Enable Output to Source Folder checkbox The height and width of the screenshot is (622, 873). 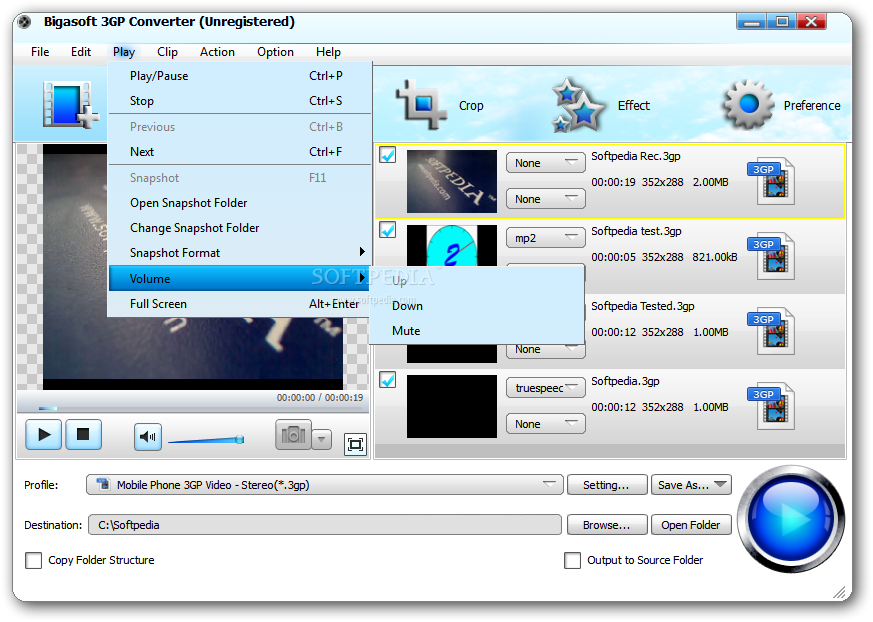[x=572, y=560]
